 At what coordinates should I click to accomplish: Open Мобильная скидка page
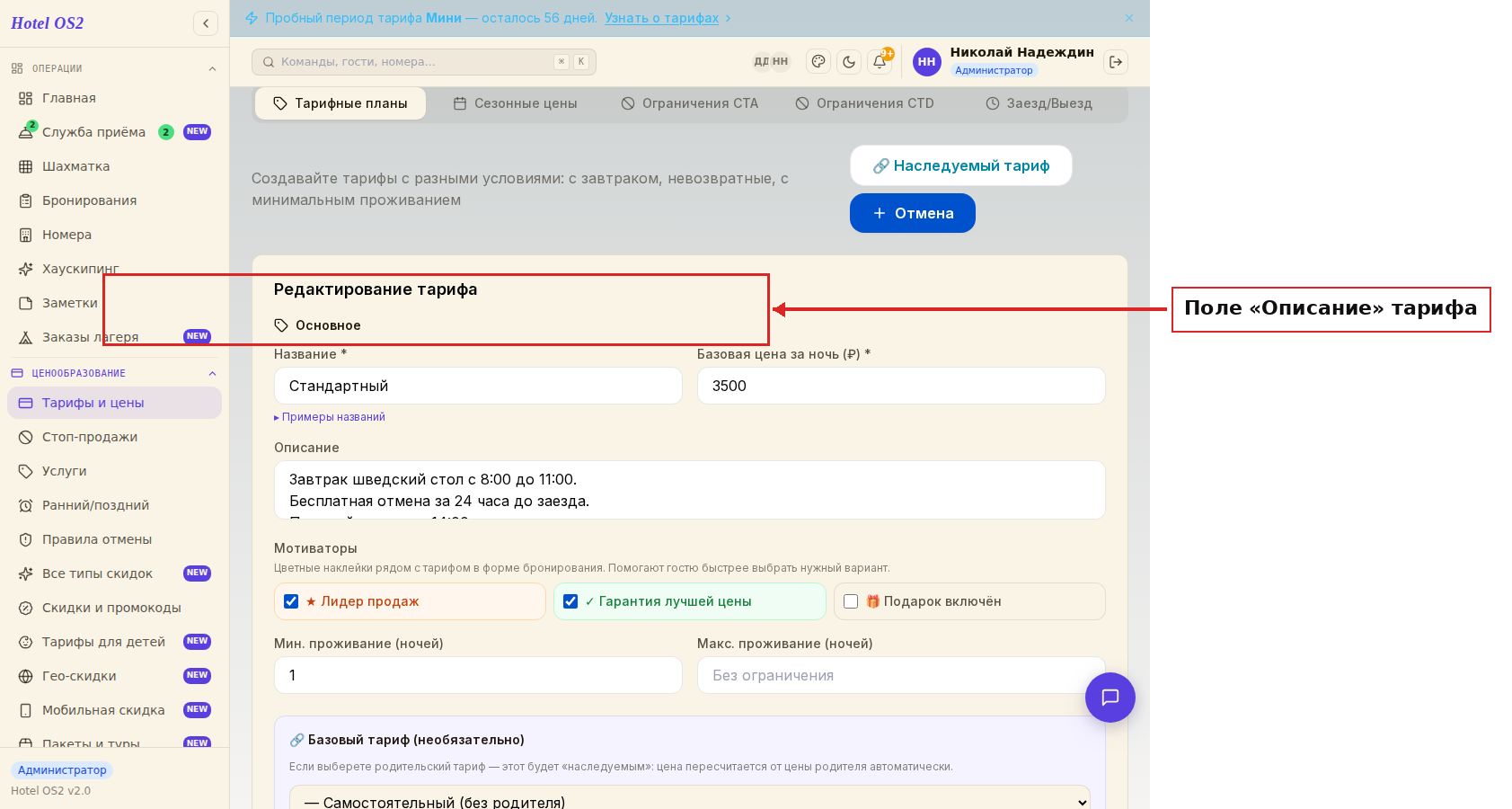[x=114, y=710]
